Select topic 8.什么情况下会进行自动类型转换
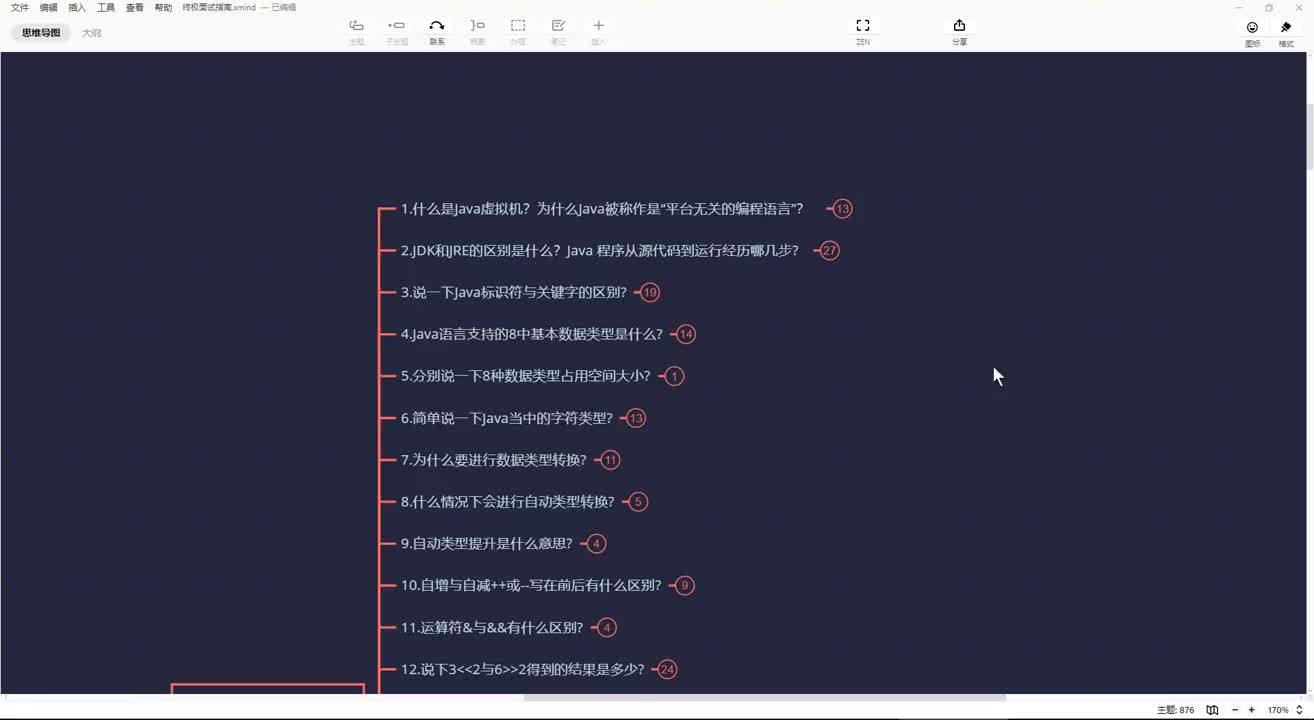 pos(508,502)
